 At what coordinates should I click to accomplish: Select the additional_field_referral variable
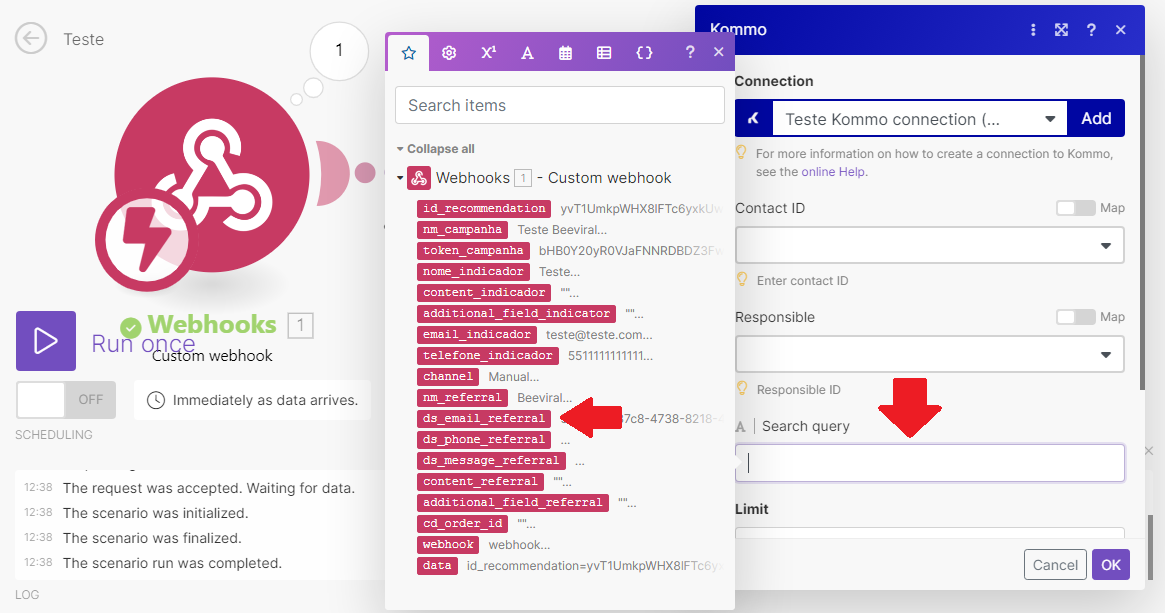[x=513, y=502]
